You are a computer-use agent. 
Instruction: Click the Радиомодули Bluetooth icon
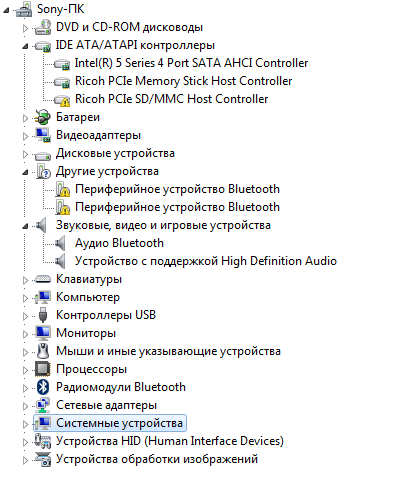click(43, 387)
